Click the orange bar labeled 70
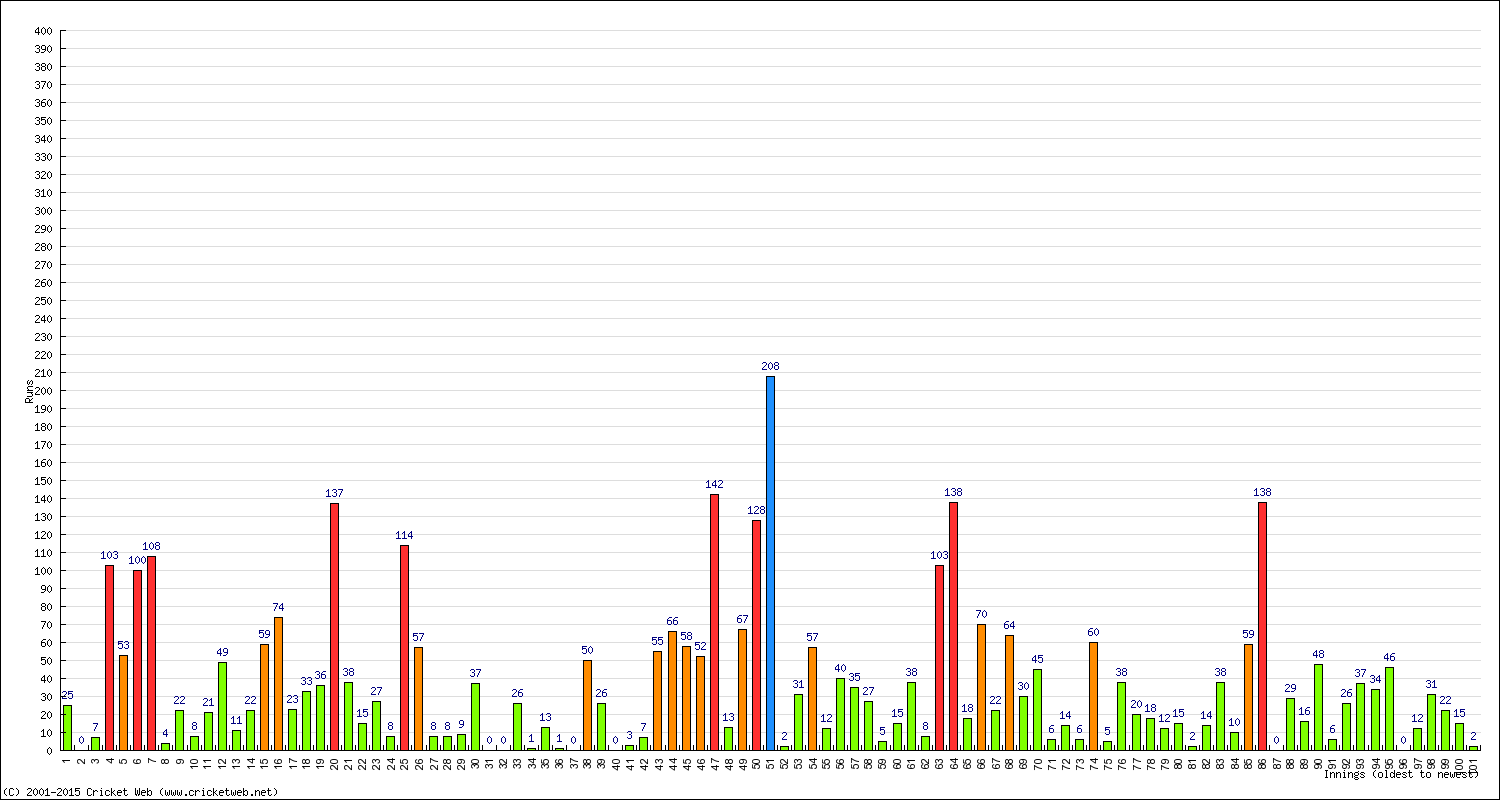1500x800 pixels. [x=981, y=687]
